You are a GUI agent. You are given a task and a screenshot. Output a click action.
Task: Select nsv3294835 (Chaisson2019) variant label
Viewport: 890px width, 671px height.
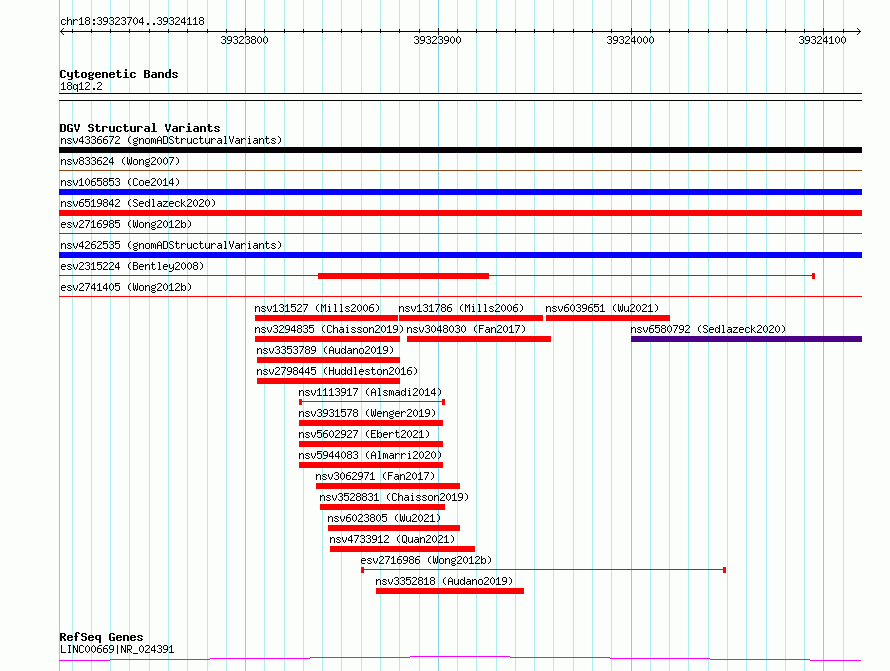[329, 329]
